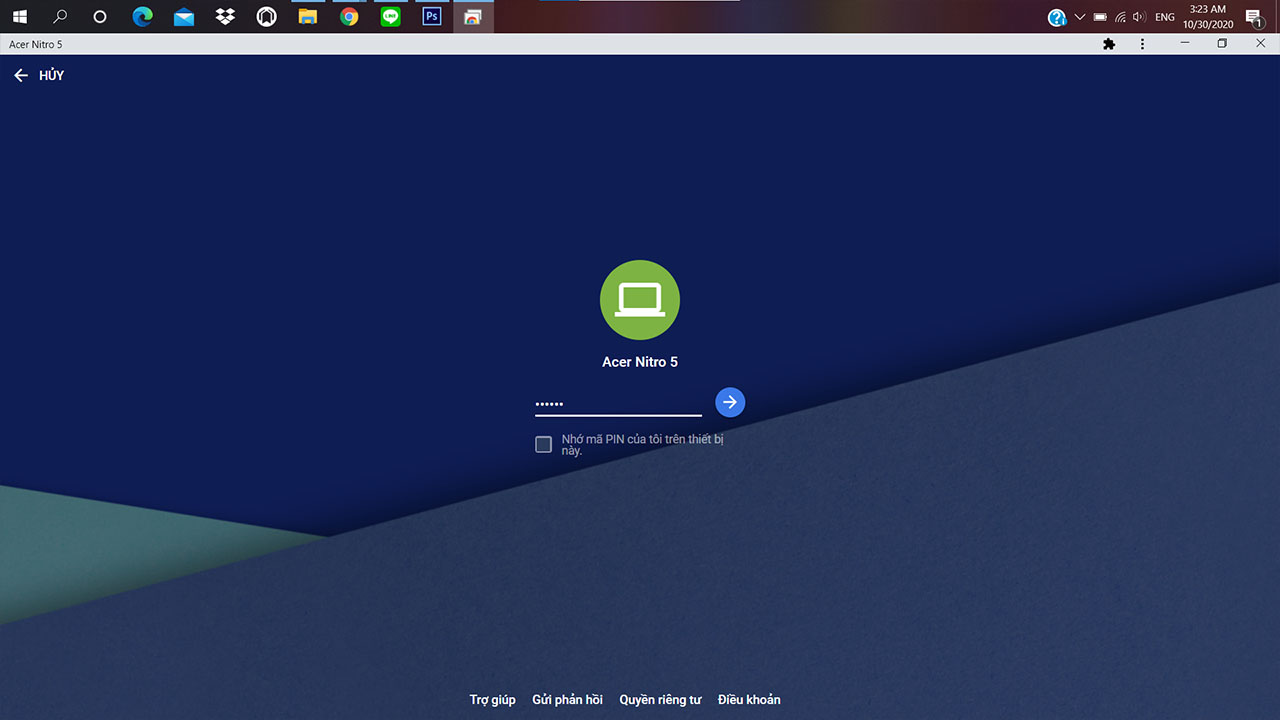1280x720 pixels.
Task: Open taskbar search magnifier
Action: click(x=60, y=17)
